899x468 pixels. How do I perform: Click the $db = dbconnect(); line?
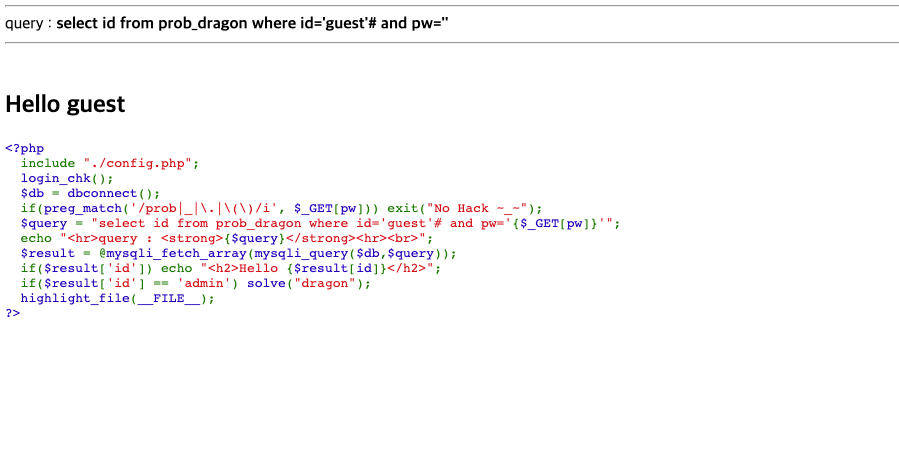(91, 193)
